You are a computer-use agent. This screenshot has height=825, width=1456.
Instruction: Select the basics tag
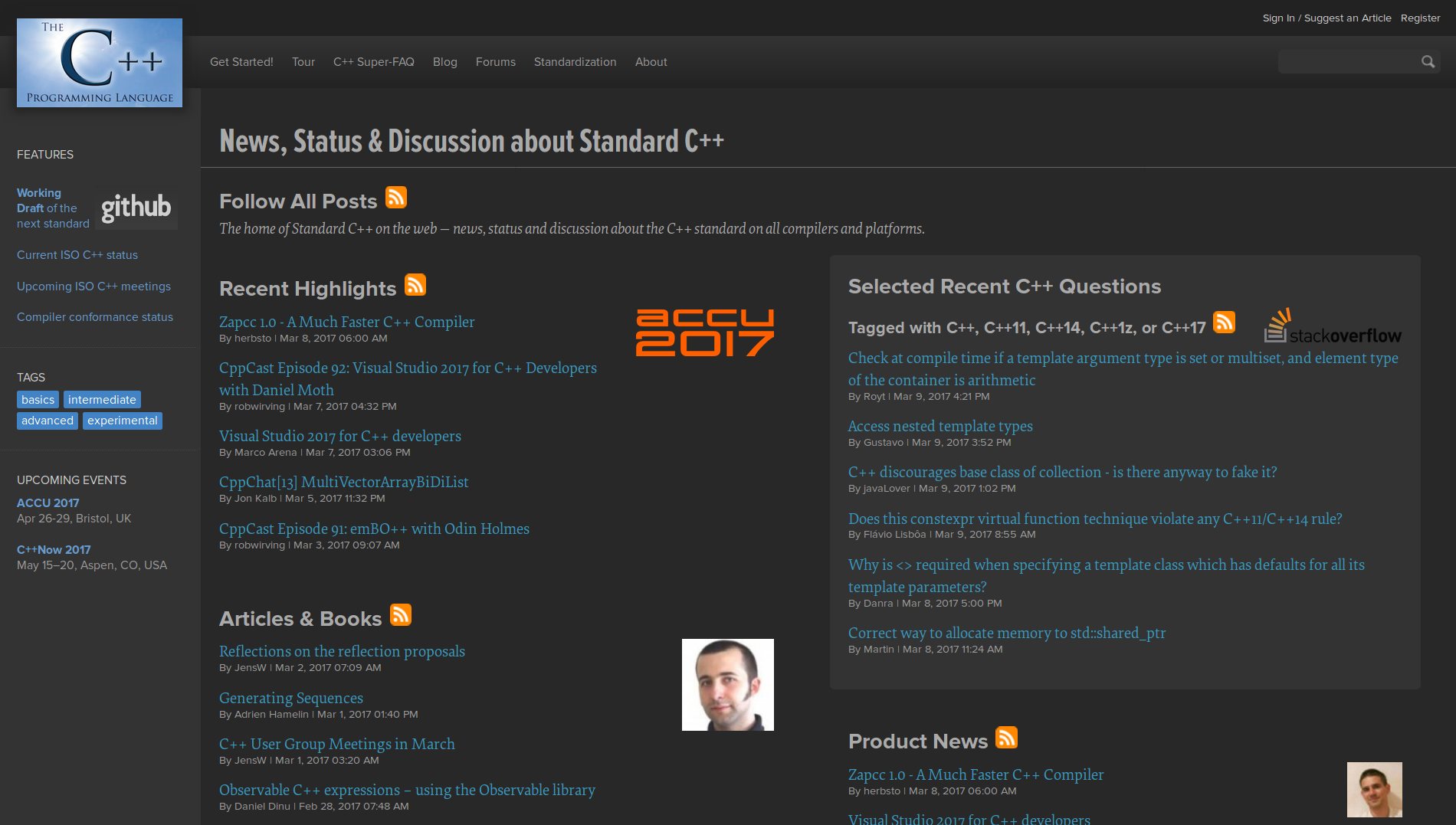pyautogui.click(x=38, y=400)
